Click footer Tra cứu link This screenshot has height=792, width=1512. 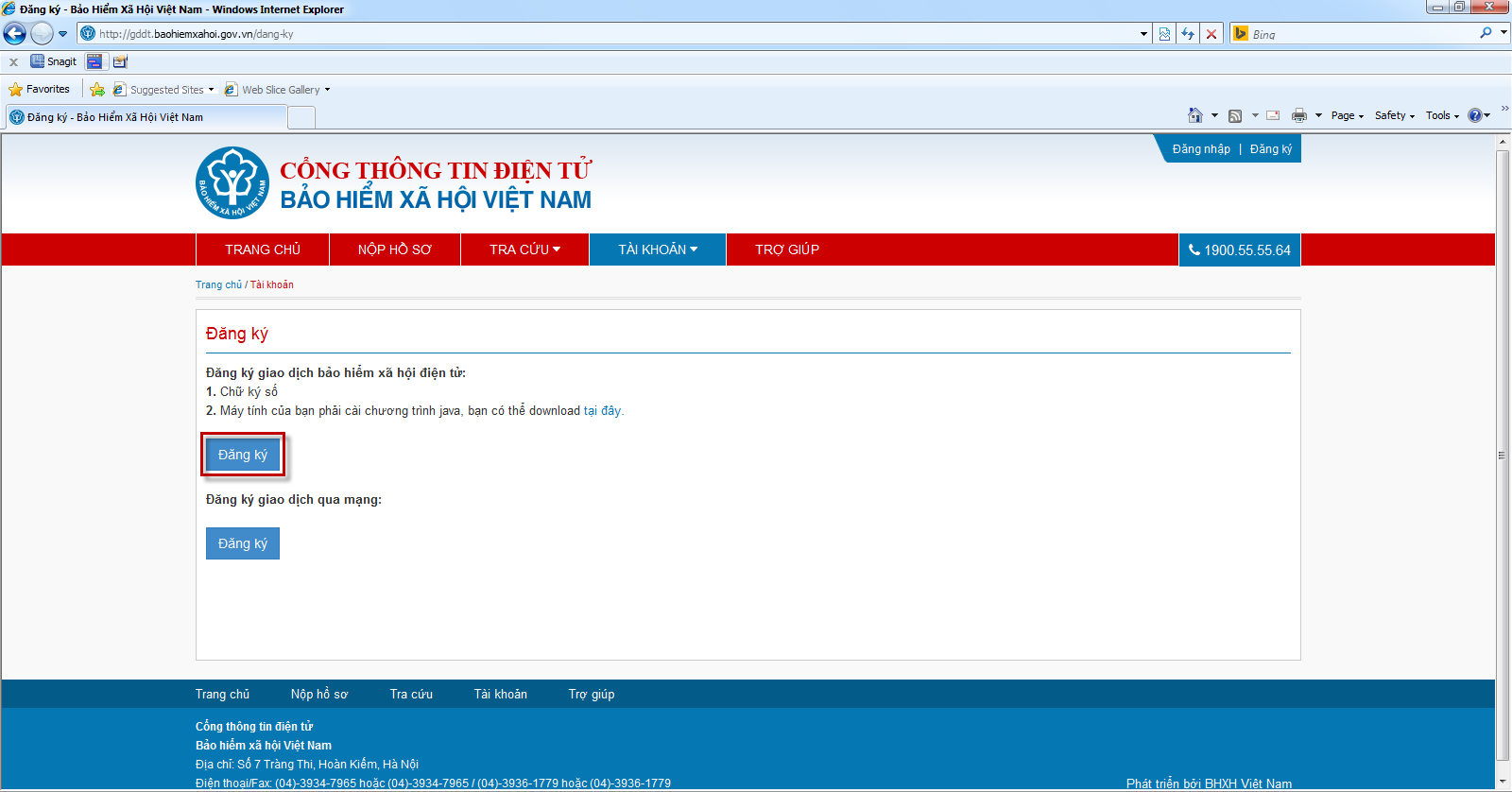pyautogui.click(x=411, y=694)
